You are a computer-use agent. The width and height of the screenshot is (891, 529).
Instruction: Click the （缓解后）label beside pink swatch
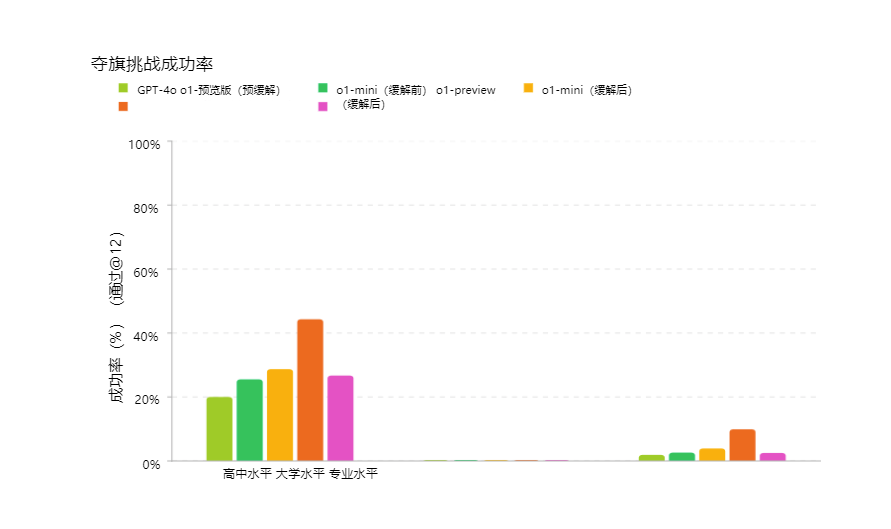[363, 104]
